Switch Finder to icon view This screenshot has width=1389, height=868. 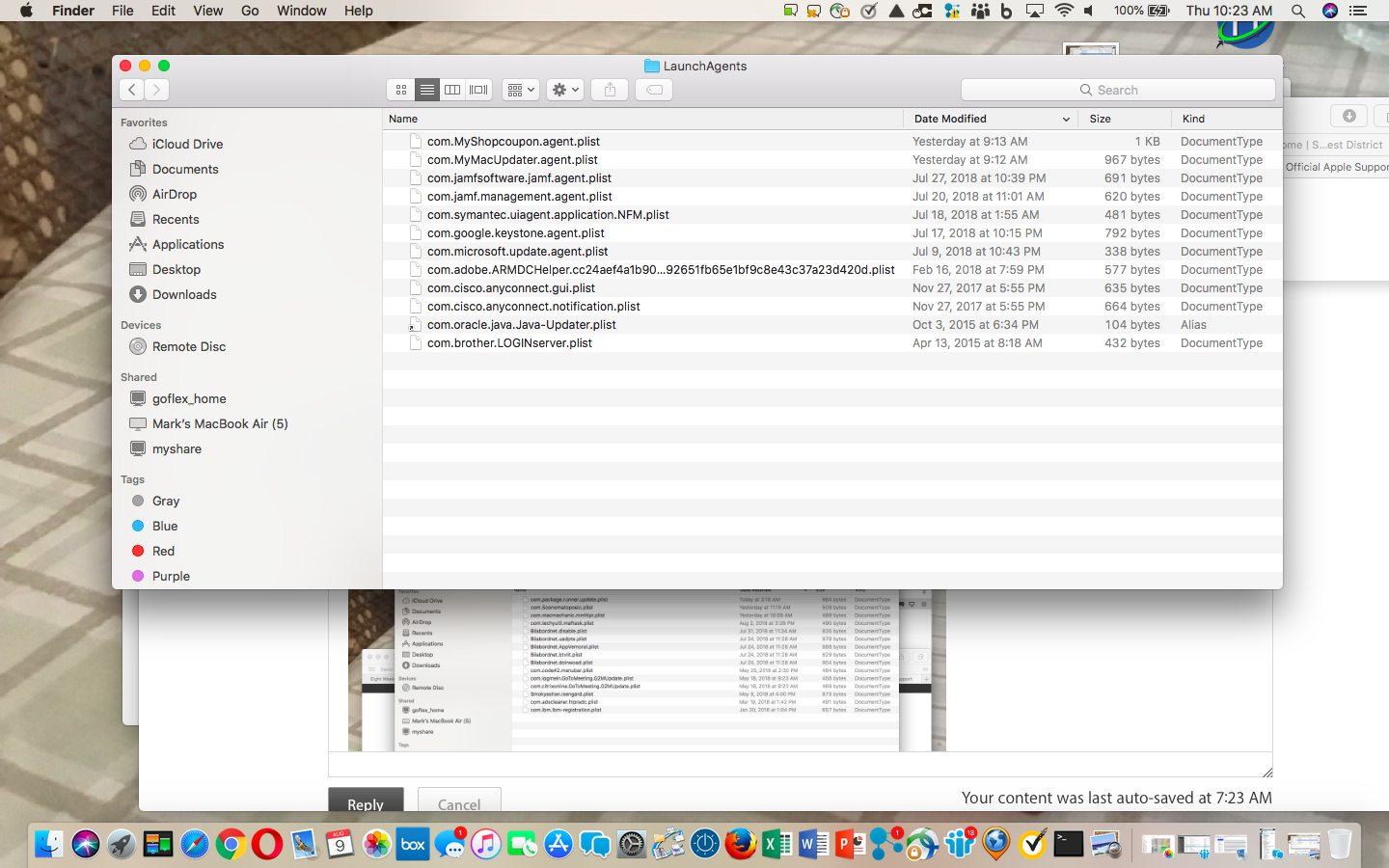coord(401,90)
